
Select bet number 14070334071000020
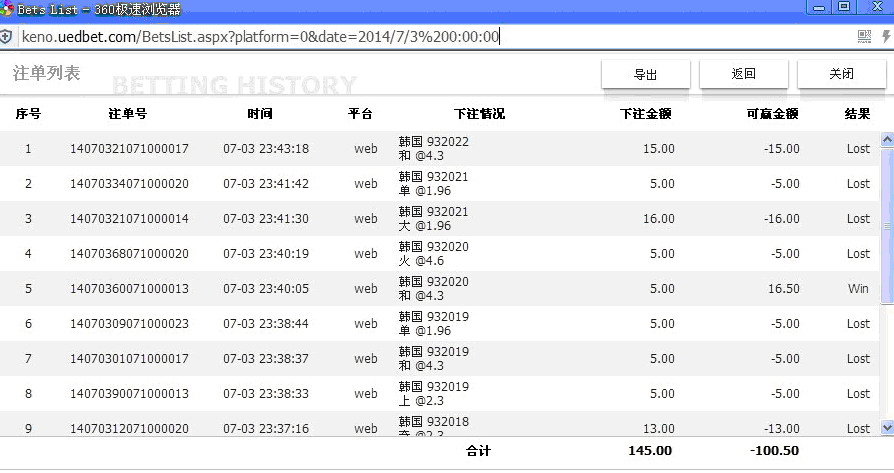tap(129, 184)
